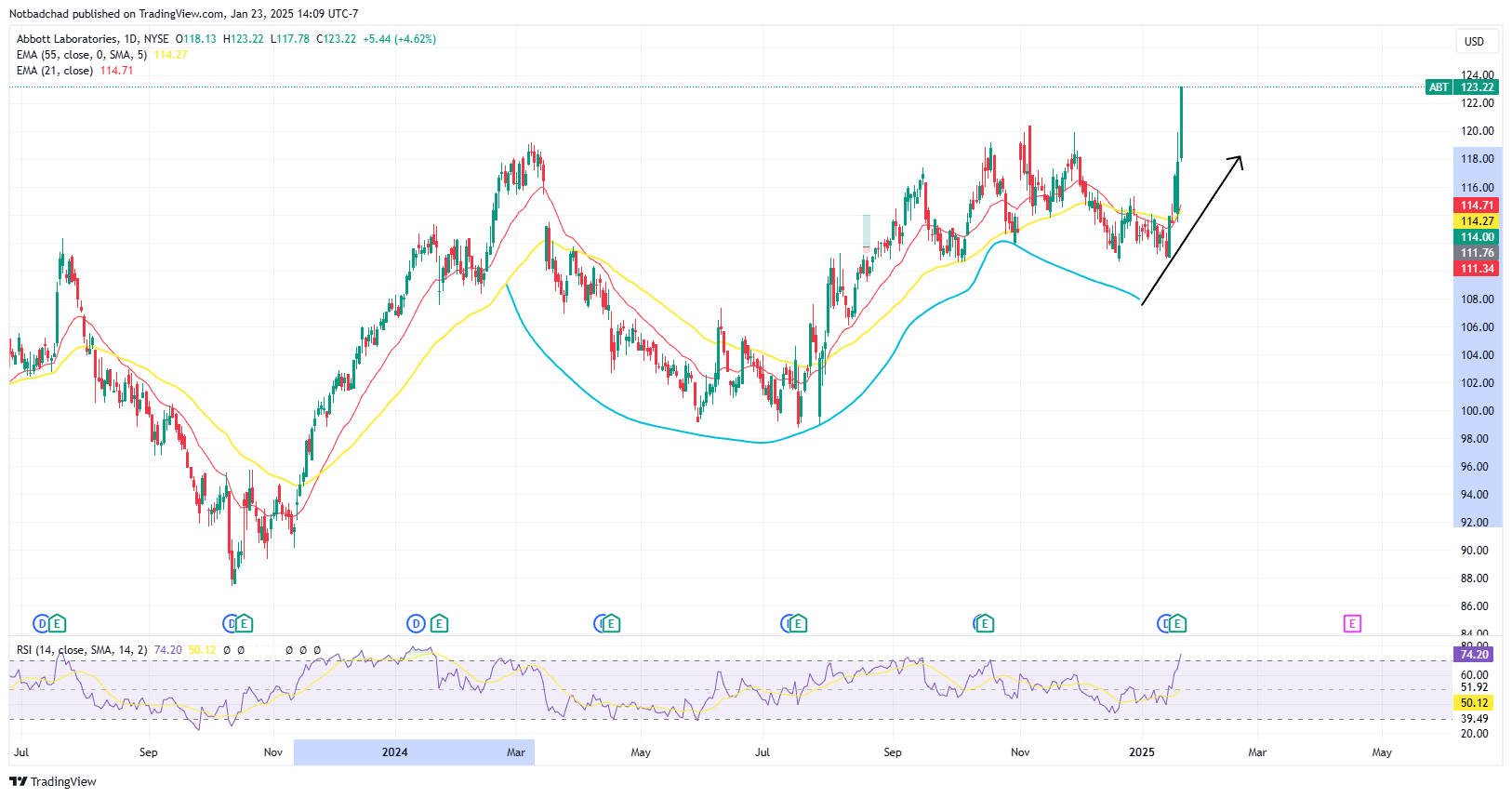Click the red 111.34 price-axis label
The image size is (1512, 798).
(x=1477, y=269)
